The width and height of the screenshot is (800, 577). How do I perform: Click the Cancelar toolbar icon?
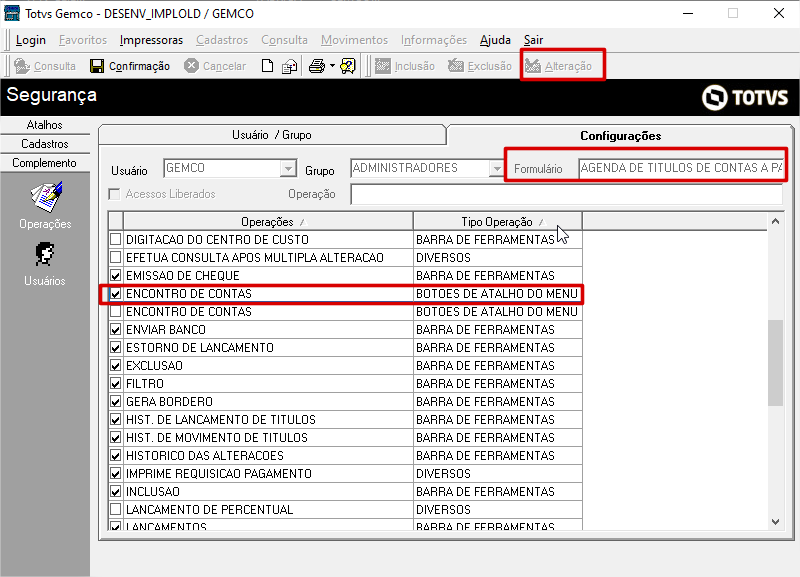click(x=191, y=66)
